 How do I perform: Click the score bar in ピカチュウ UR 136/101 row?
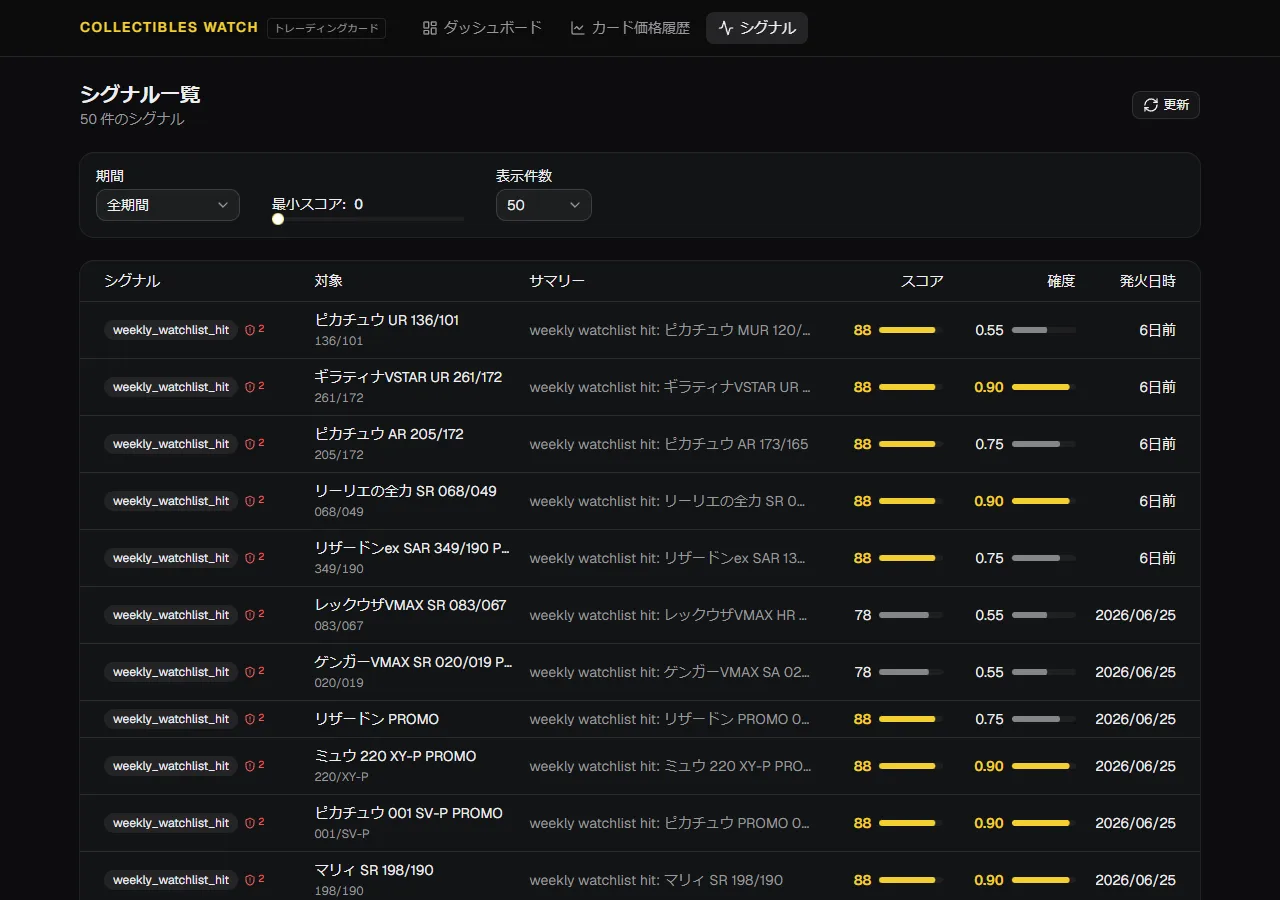pos(910,330)
